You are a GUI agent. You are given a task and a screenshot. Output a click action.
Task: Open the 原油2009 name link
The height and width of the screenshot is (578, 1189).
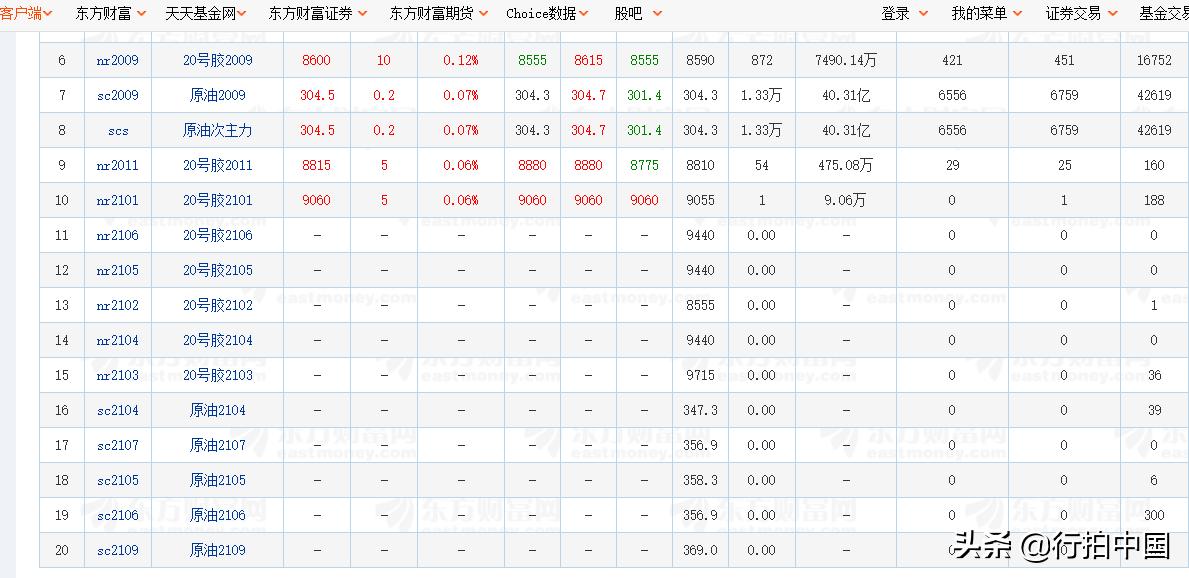tap(218, 95)
